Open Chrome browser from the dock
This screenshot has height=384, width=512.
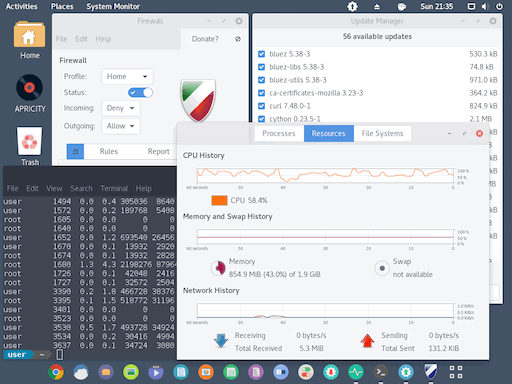[56, 372]
